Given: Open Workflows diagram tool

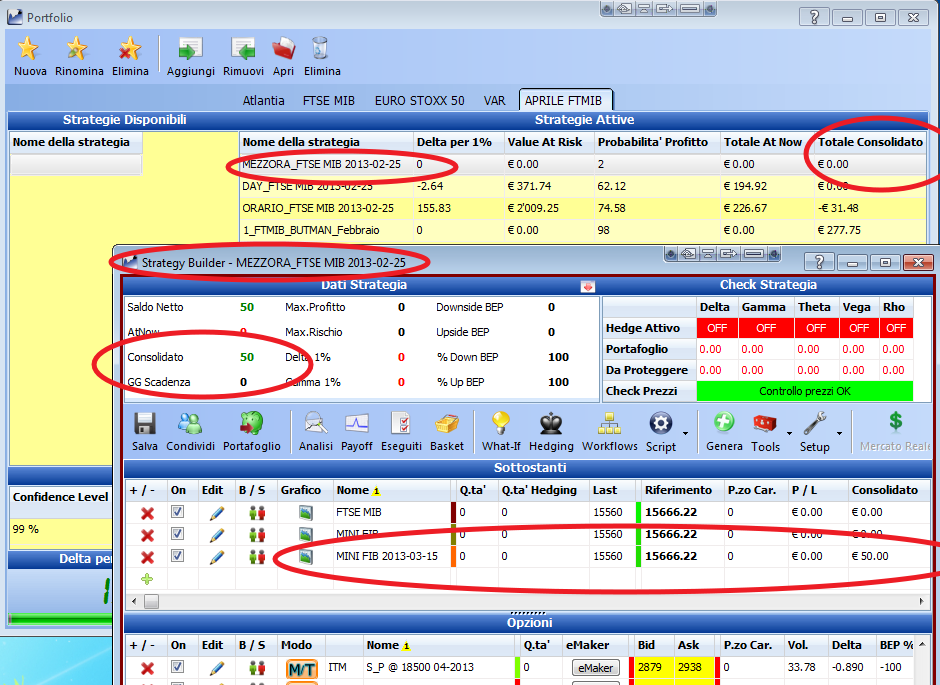Looking at the screenshot, I should pyautogui.click(x=610, y=424).
